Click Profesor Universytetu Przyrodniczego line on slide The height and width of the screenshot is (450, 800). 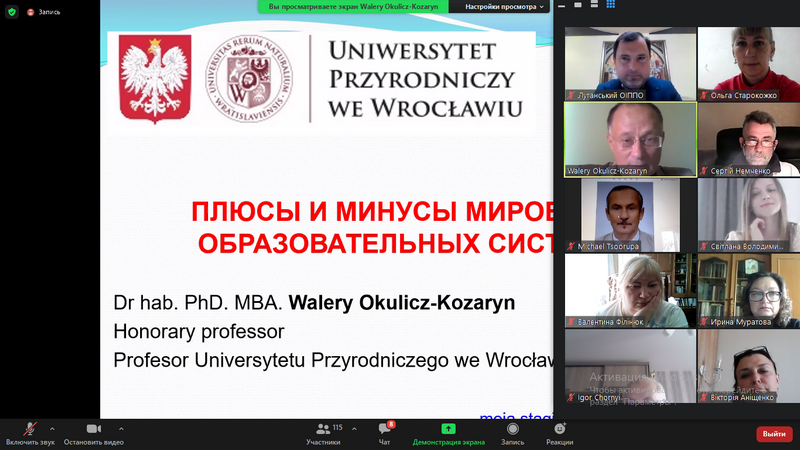coord(333,360)
